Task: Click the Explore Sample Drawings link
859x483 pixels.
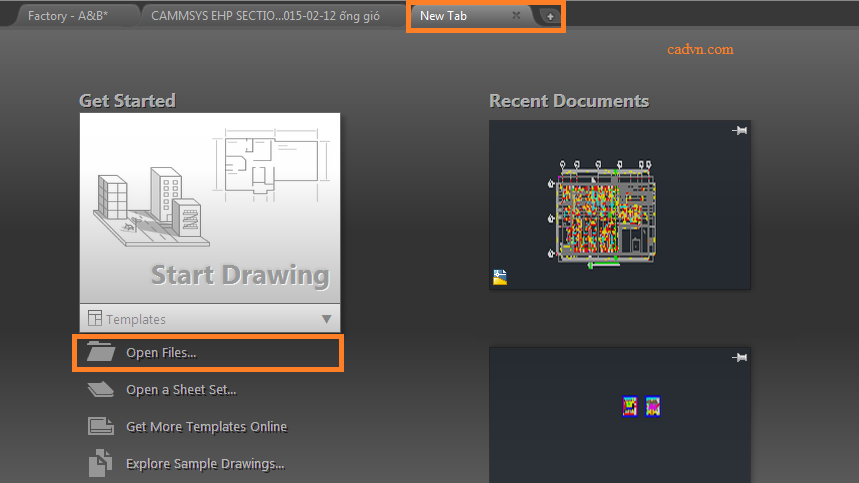Action: 205,464
